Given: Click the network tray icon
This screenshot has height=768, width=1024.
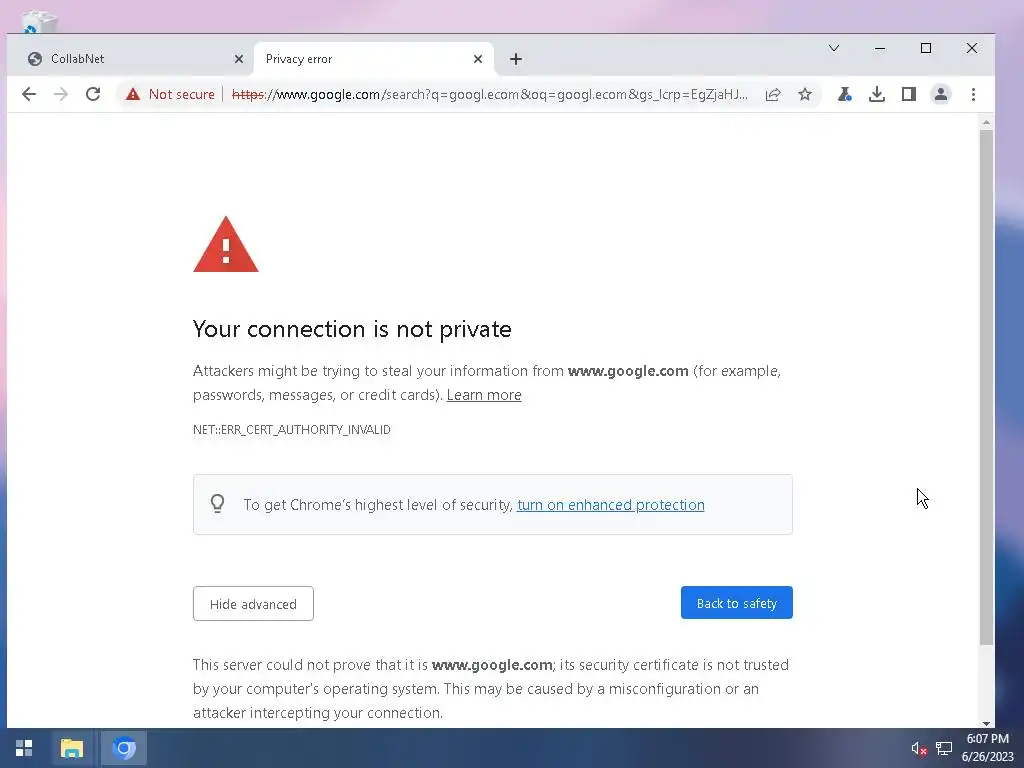Looking at the screenshot, I should pyautogui.click(x=944, y=748).
